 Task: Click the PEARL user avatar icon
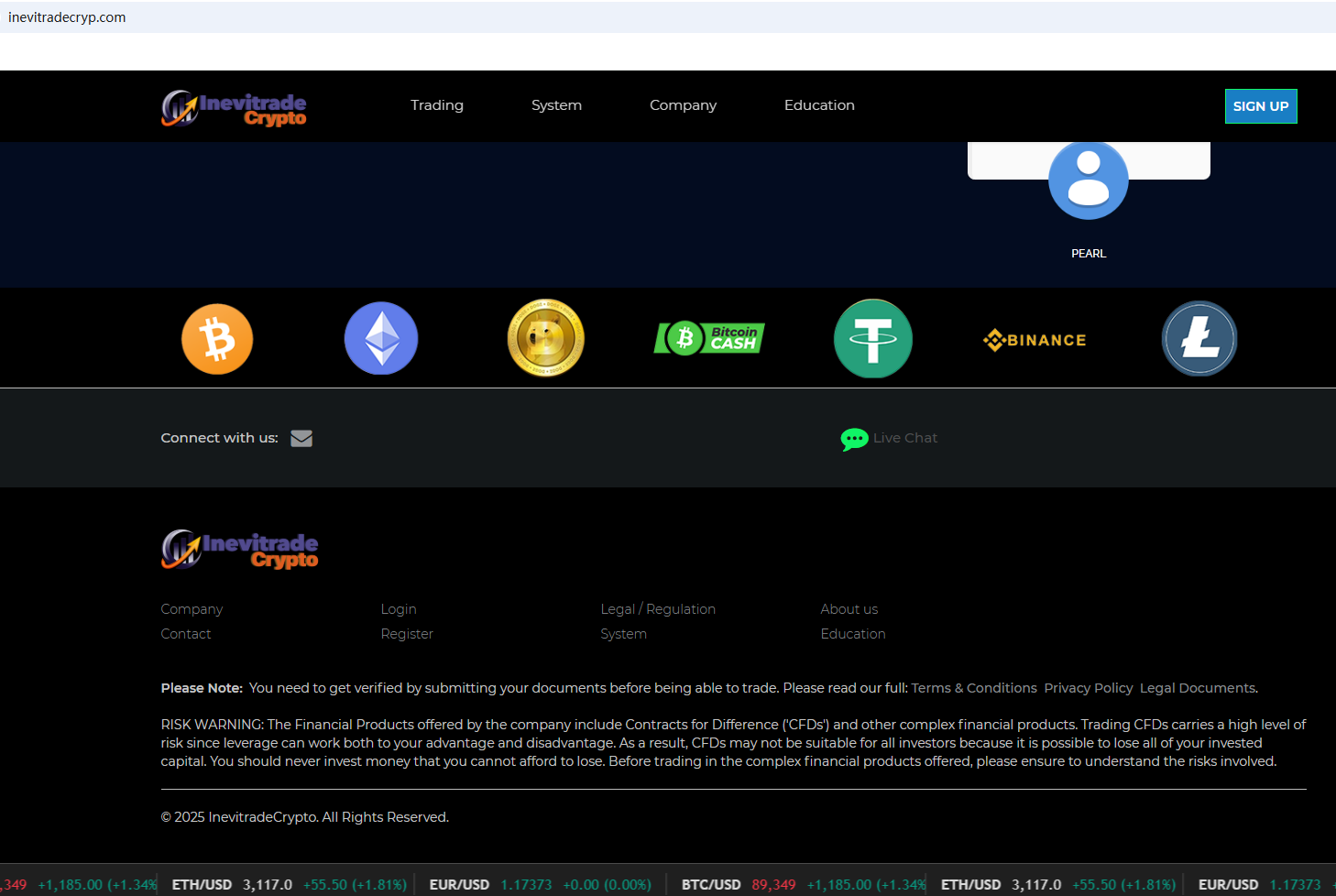tap(1089, 180)
